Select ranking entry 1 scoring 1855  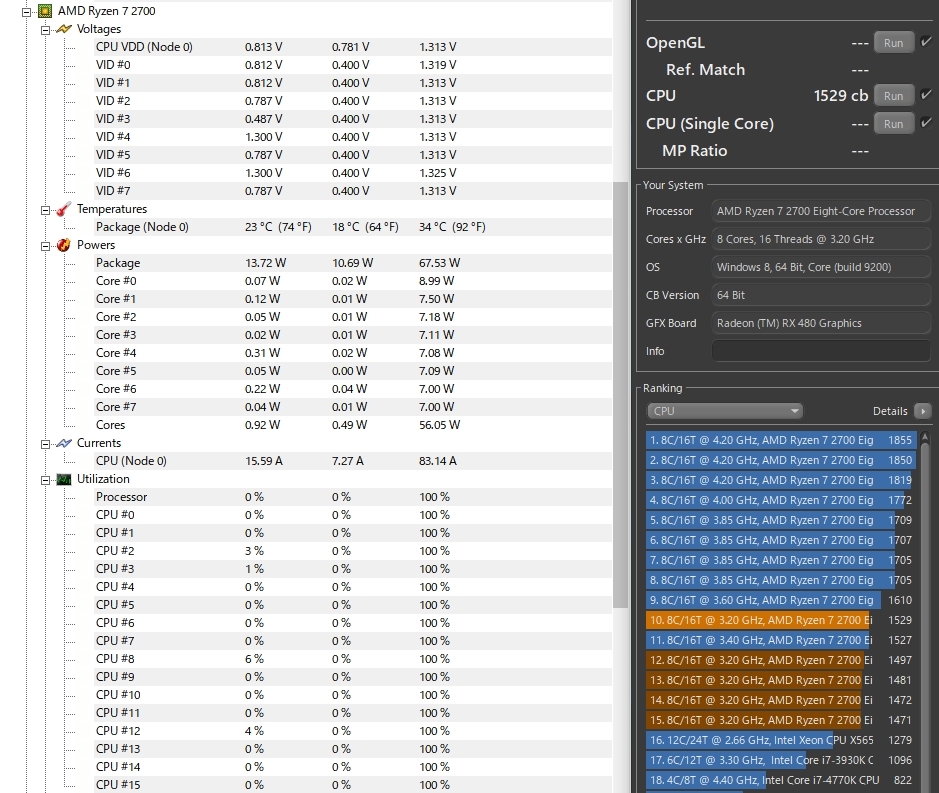point(781,440)
